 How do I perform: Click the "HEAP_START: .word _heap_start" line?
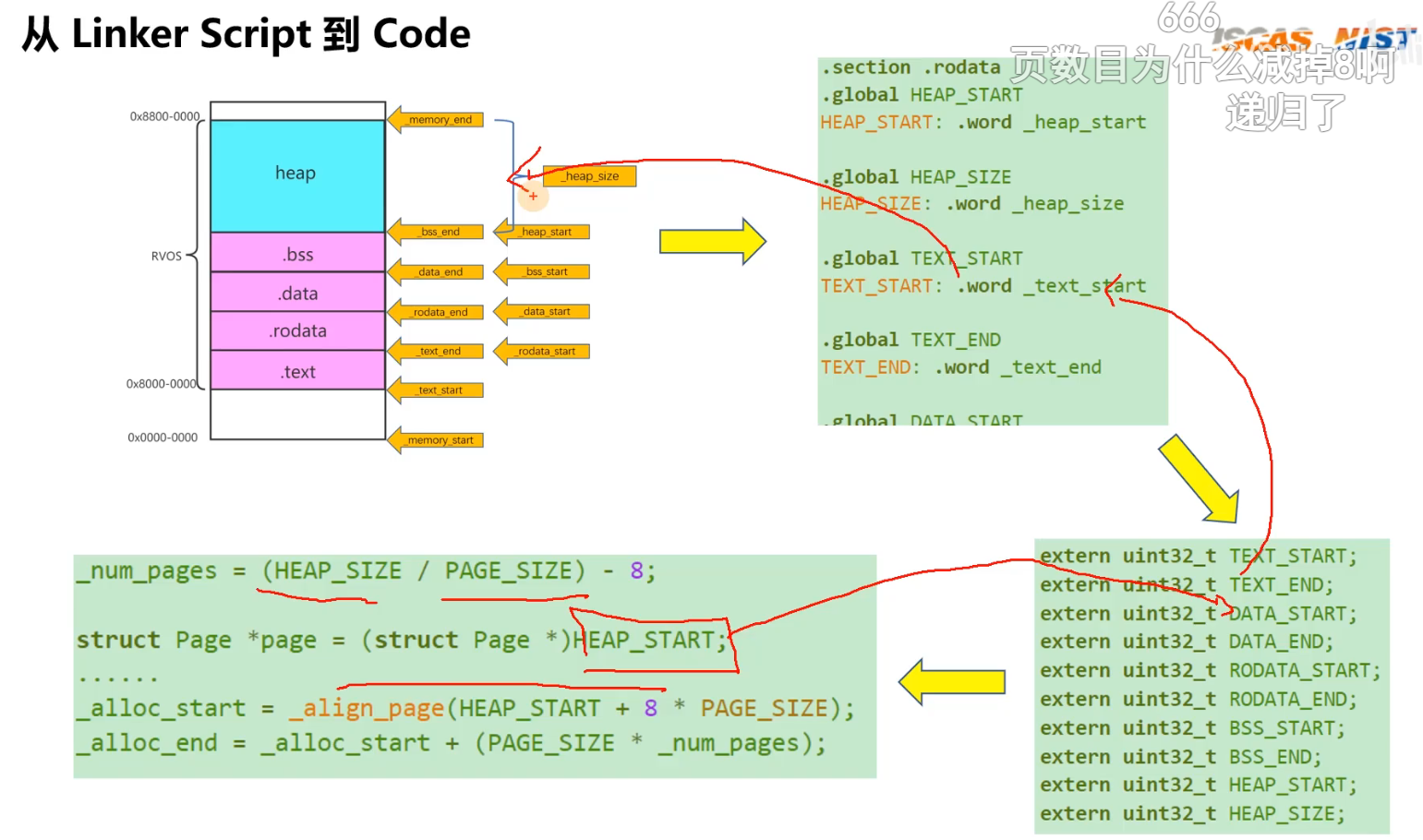click(983, 122)
